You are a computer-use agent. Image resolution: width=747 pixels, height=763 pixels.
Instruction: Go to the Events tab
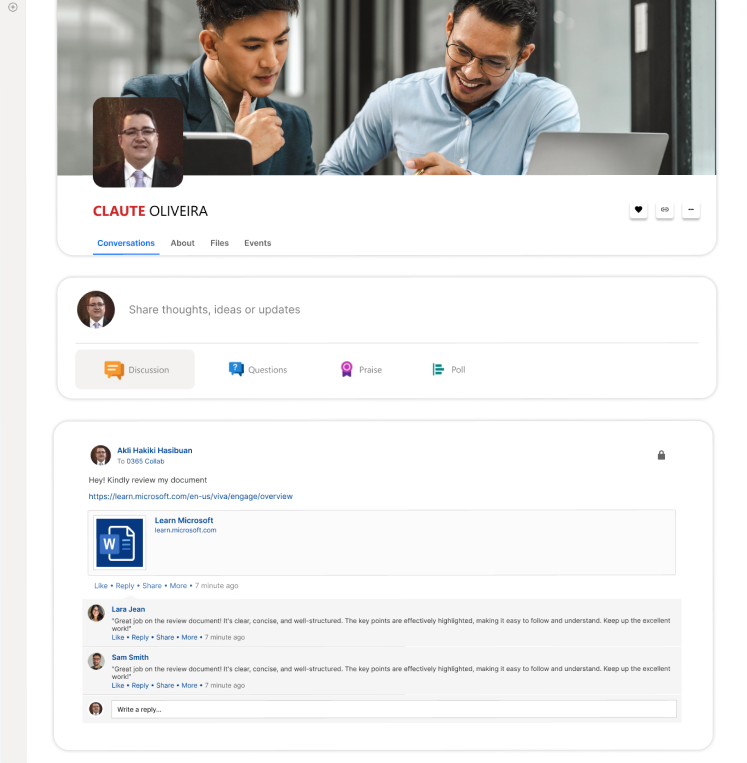(x=257, y=243)
